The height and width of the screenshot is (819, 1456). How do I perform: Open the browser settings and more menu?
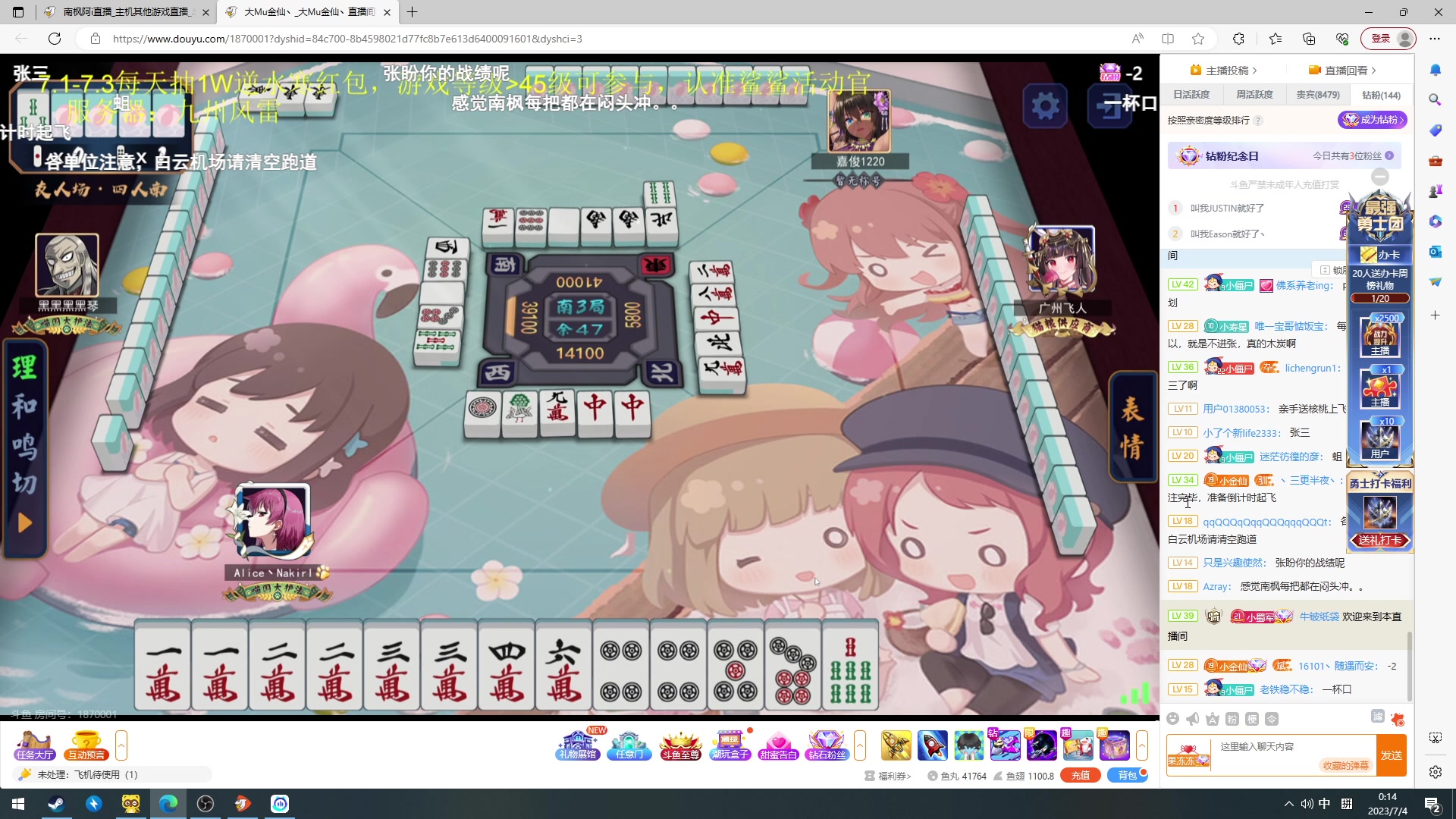coord(1435,39)
